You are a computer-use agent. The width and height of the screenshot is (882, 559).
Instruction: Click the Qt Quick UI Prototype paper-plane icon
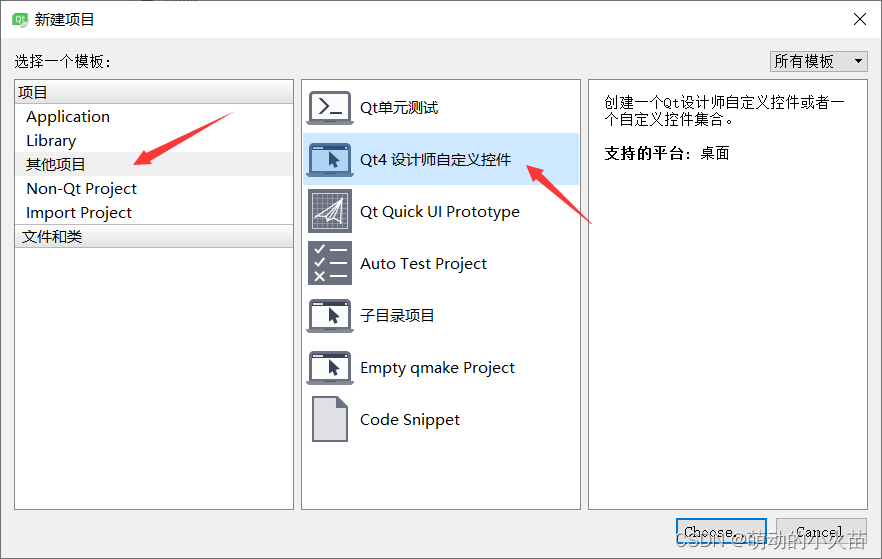[330, 211]
